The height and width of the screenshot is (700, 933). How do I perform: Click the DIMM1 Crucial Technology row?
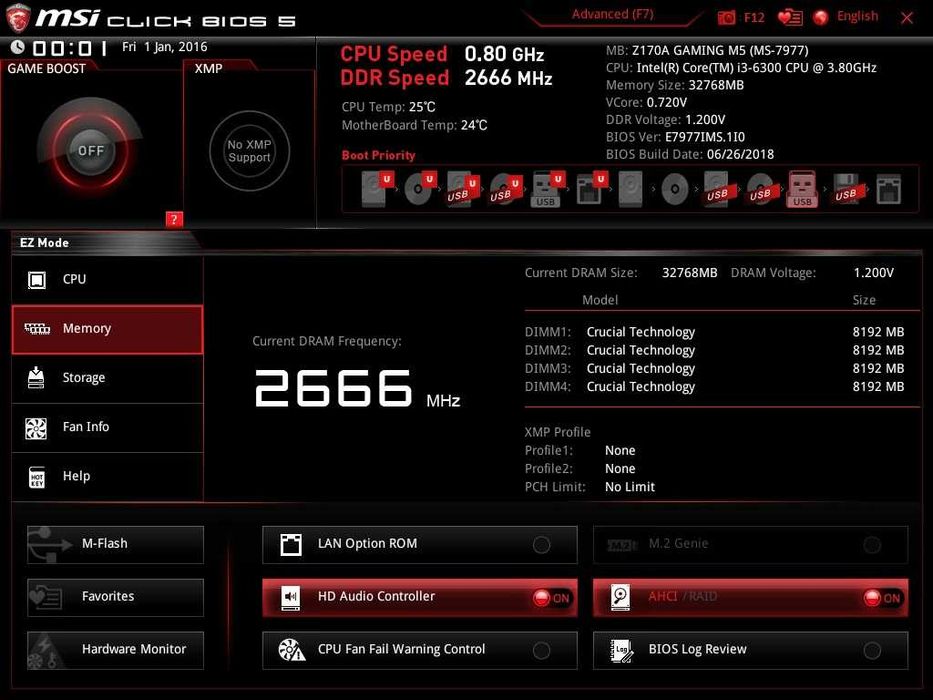(715, 332)
